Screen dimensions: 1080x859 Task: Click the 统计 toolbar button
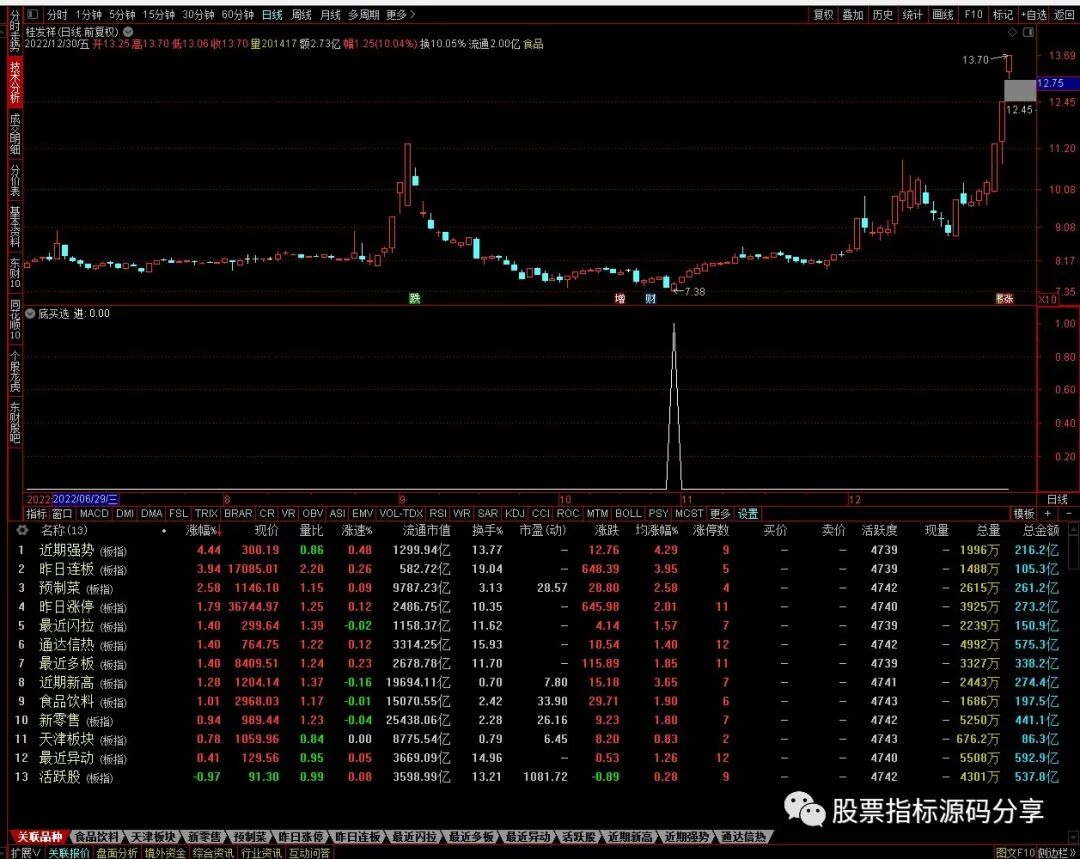[912, 14]
